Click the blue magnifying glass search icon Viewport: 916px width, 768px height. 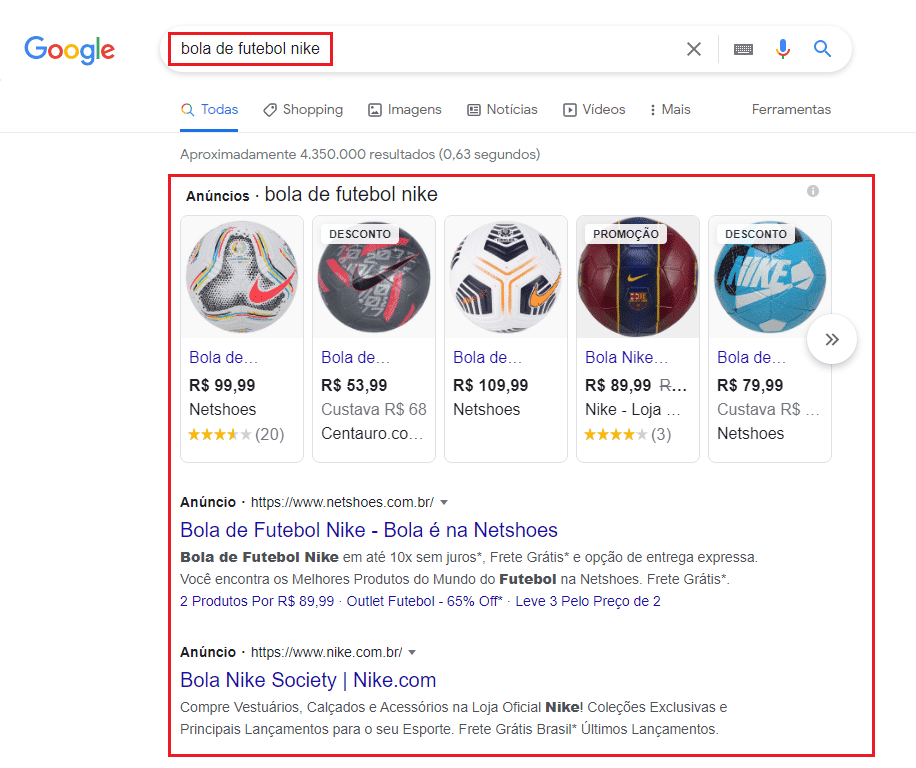(x=823, y=48)
